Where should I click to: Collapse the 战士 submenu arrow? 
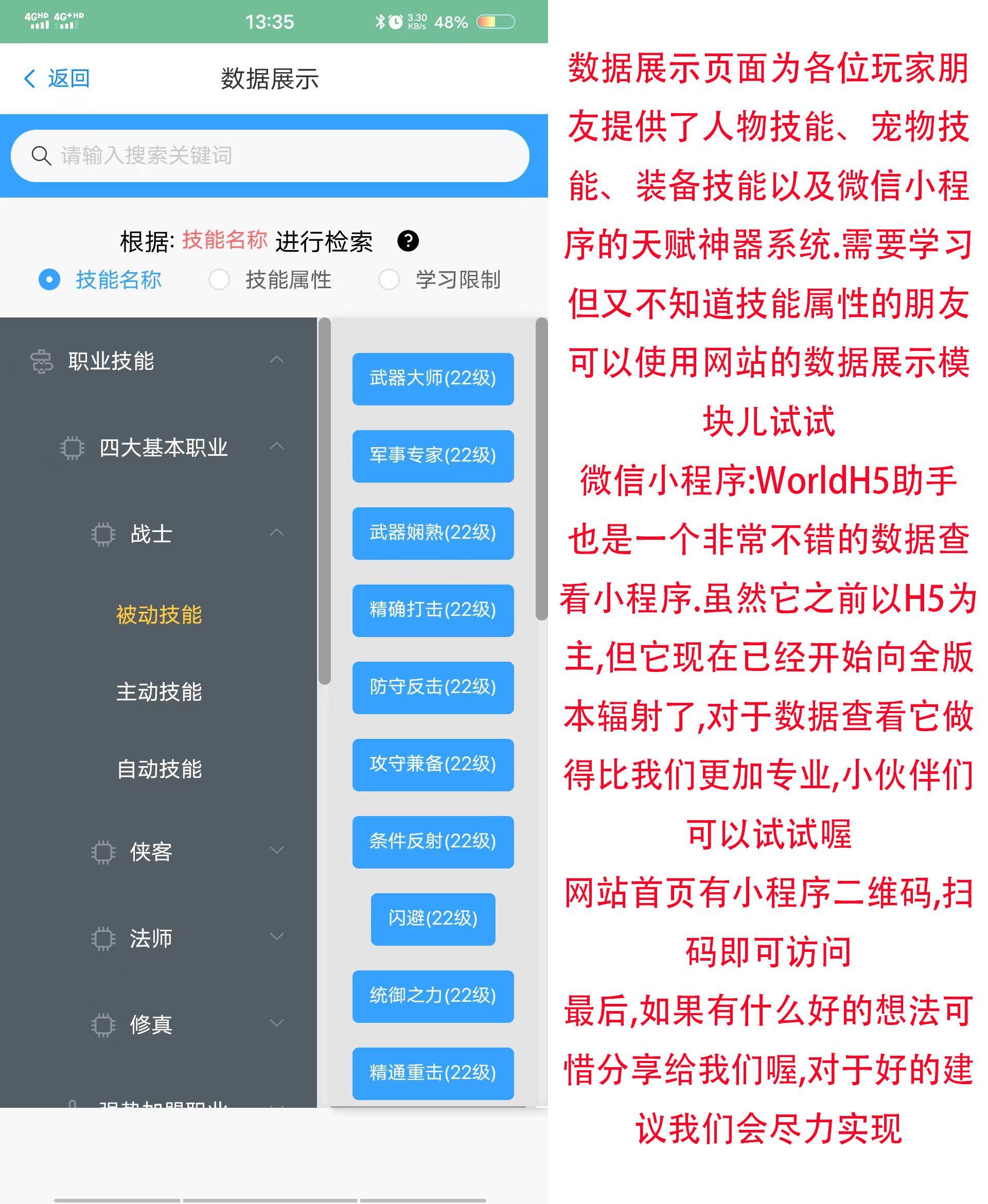coord(277,533)
